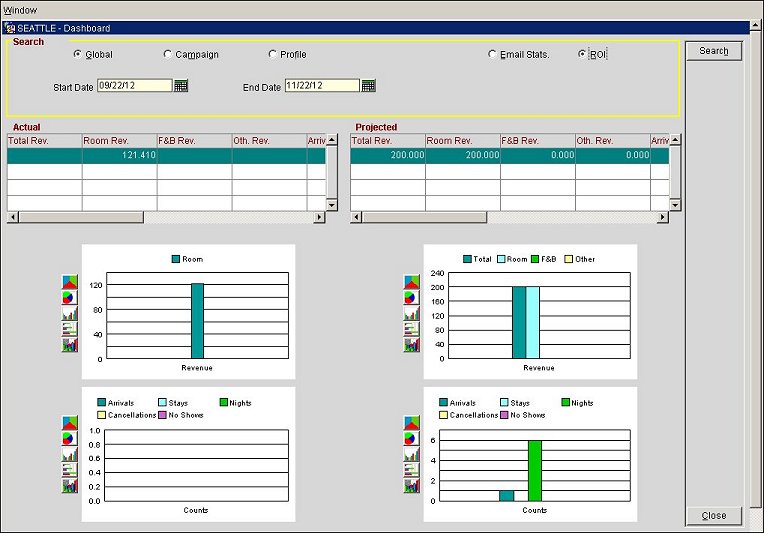This screenshot has height=533, width=764.
Task: Select the 121.410 Room Rev. cell
Action: [119, 155]
